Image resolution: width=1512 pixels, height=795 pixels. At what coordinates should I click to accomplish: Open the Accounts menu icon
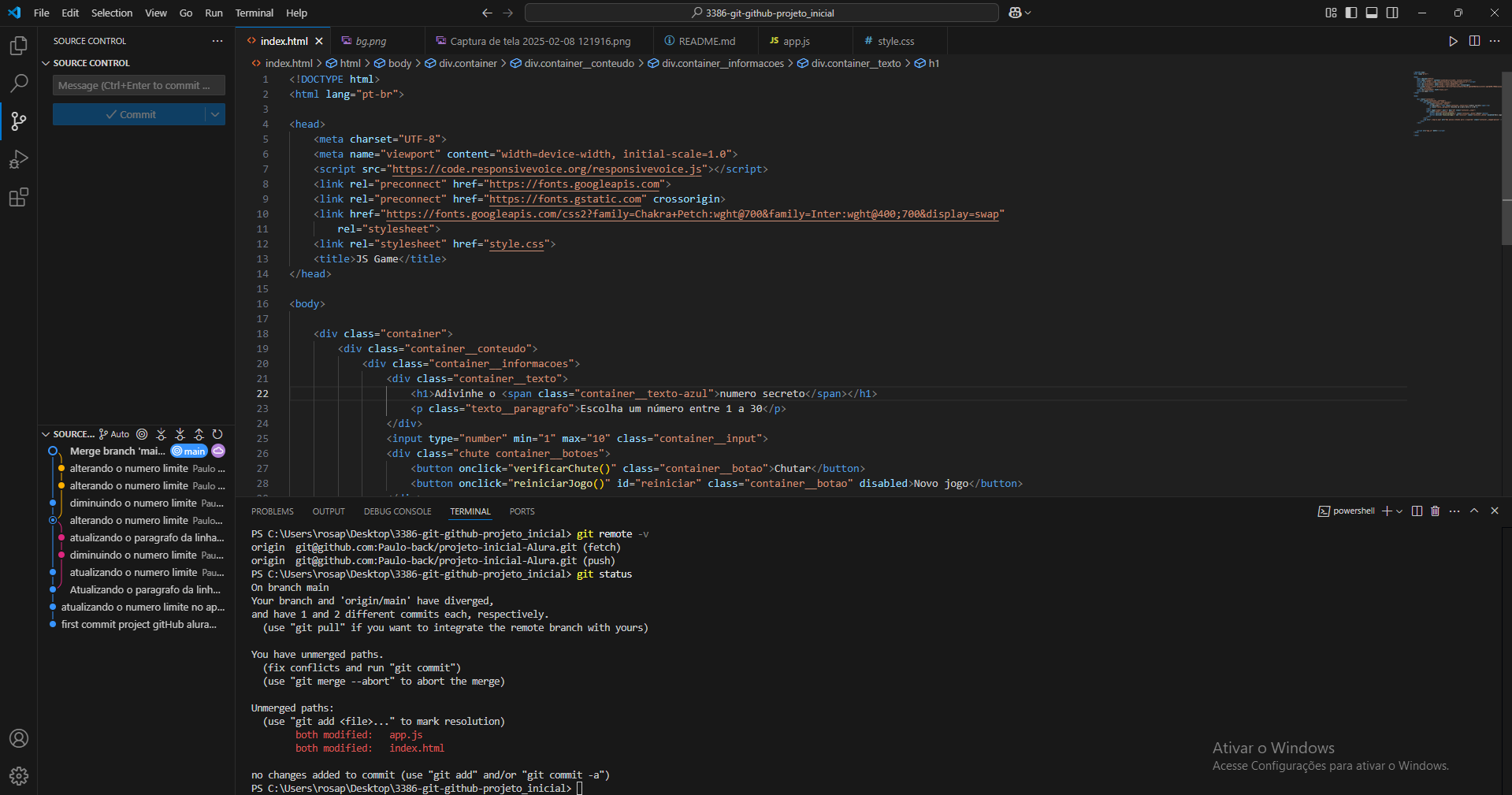19,738
